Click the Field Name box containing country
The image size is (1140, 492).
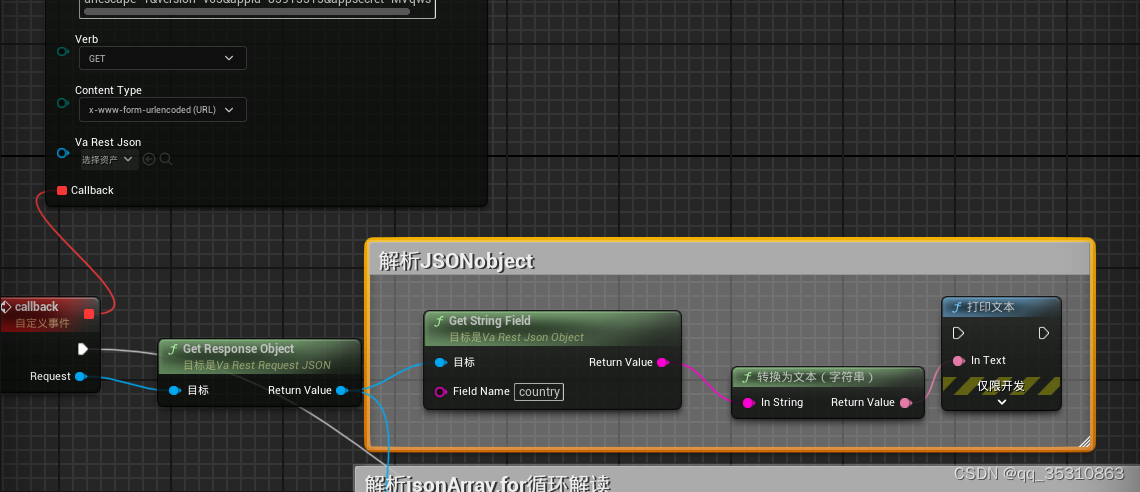[x=539, y=392]
